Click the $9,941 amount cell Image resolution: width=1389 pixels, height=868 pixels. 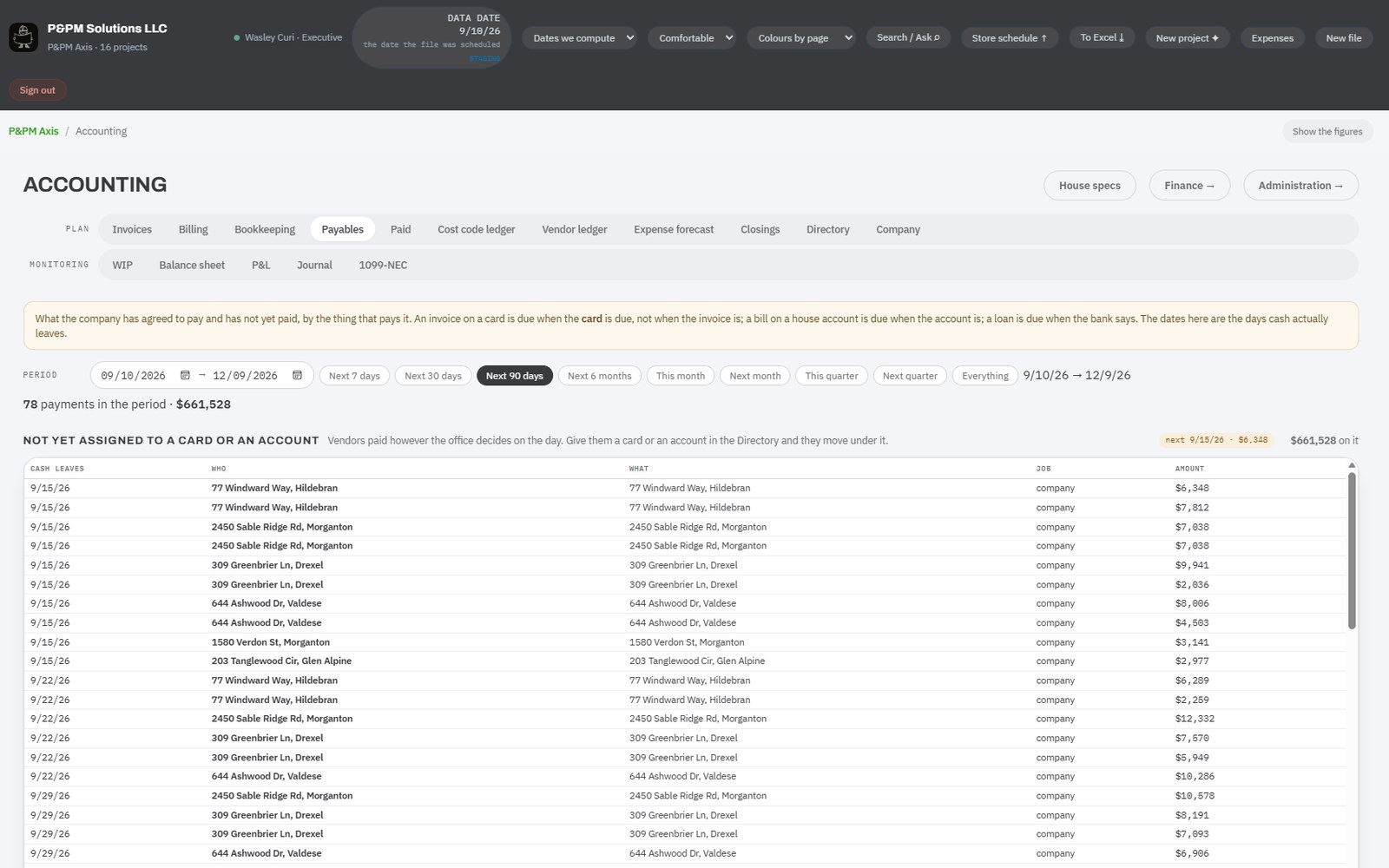coord(1192,565)
